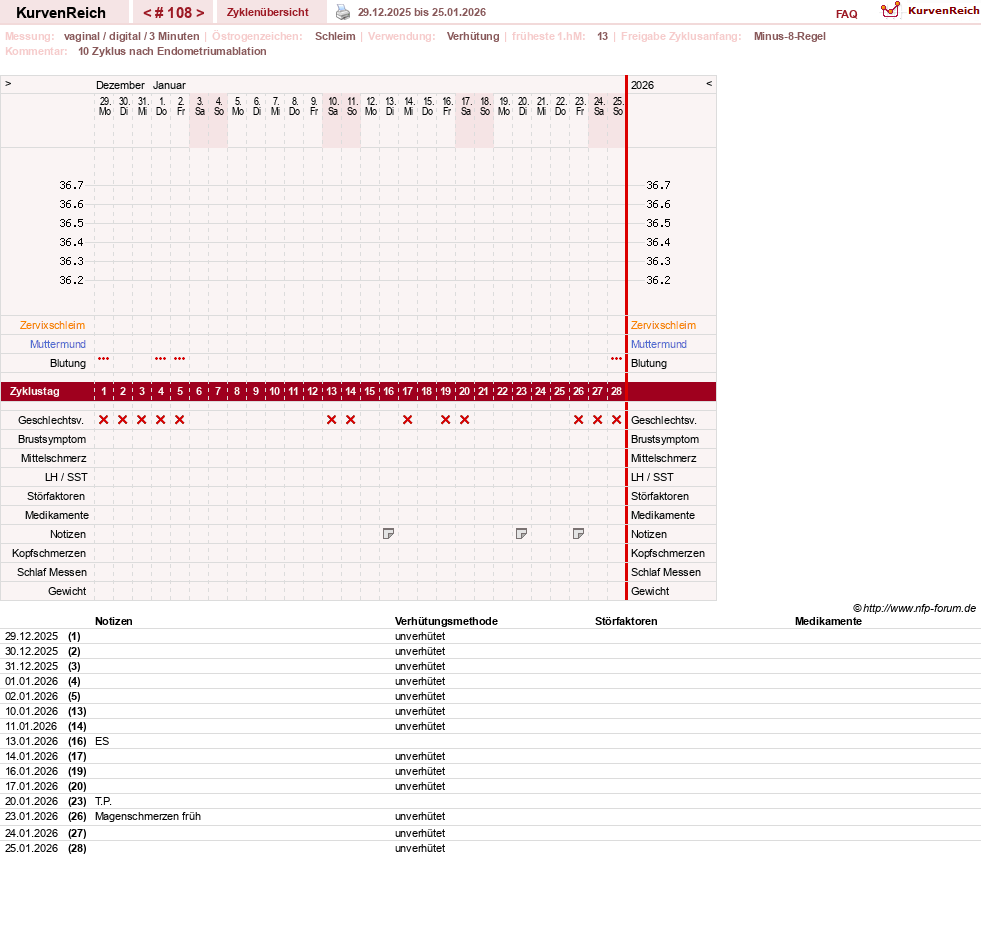Click bleeding dots on cycle day 4
Viewport: 981px width, 940px height.
point(161,359)
